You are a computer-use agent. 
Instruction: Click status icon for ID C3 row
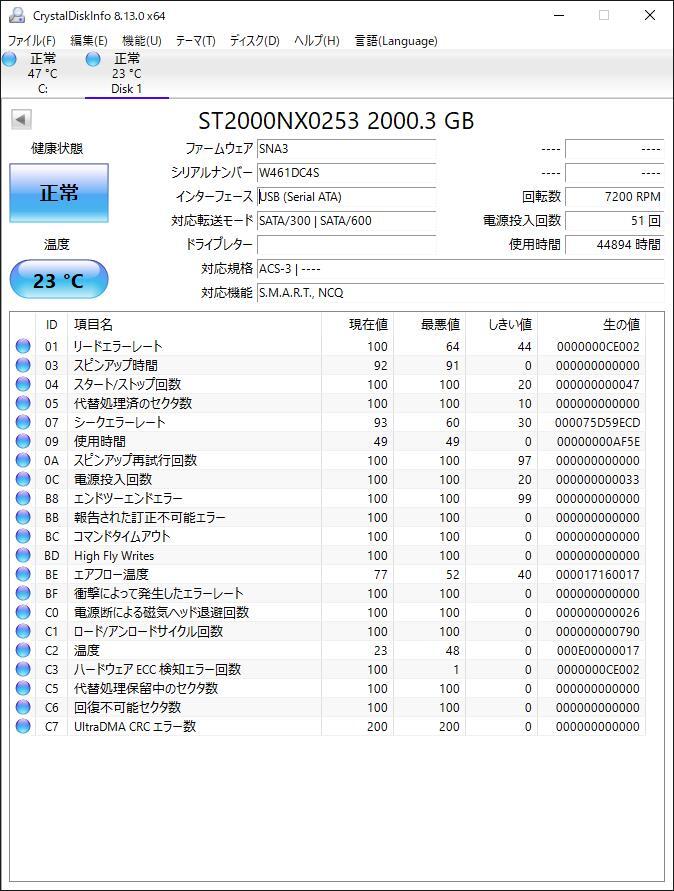pyautogui.click(x=23, y=669)
